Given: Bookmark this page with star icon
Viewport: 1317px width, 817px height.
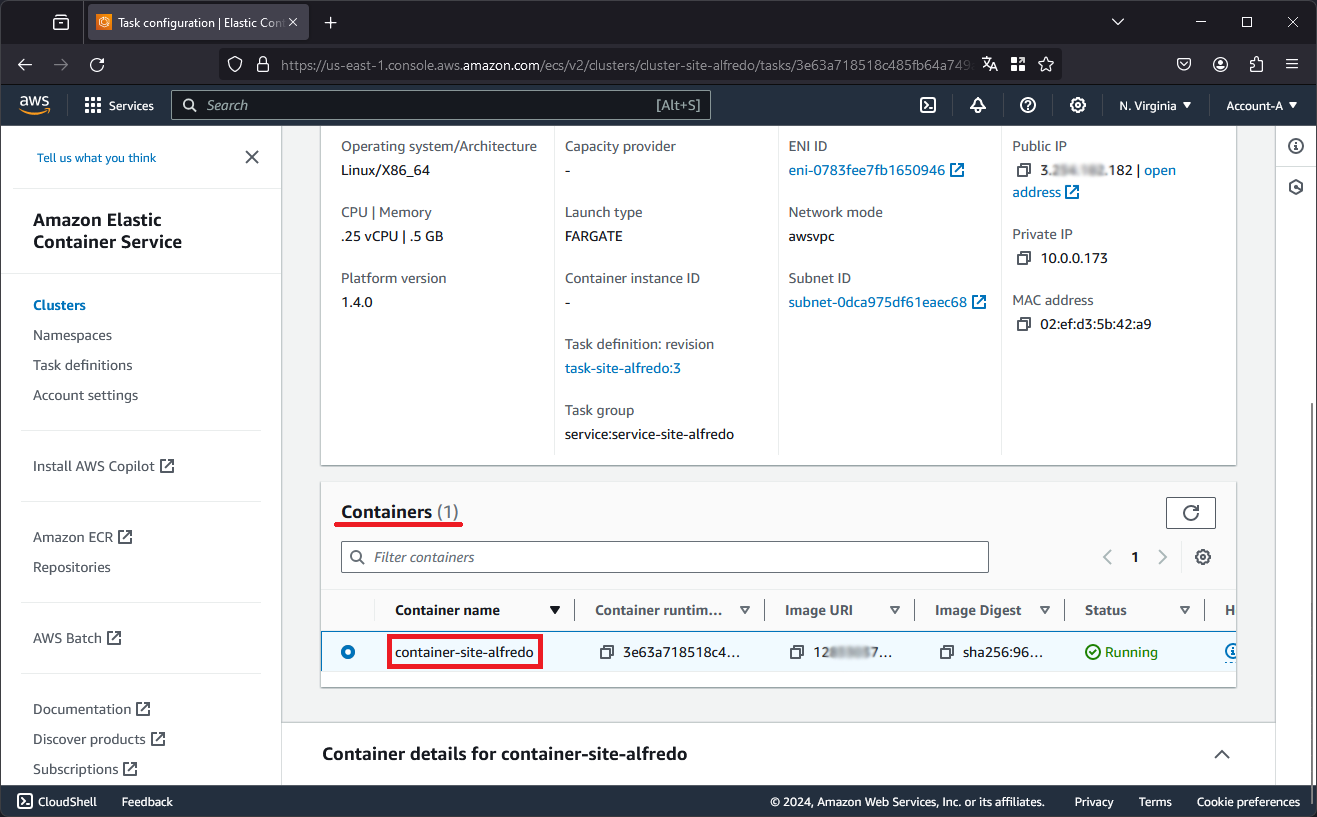Looking at the screenshot, I should point(1046,64).
